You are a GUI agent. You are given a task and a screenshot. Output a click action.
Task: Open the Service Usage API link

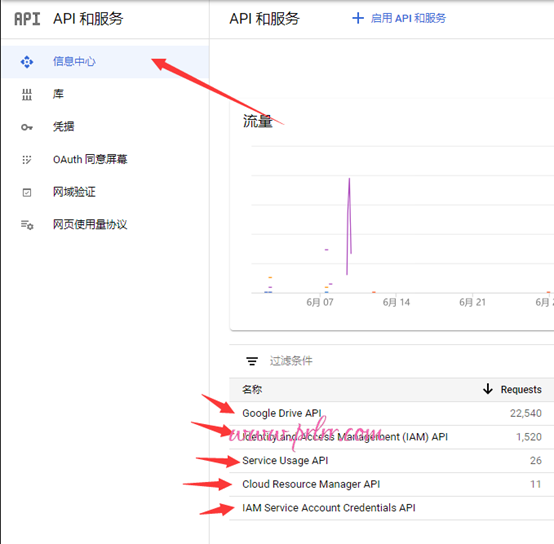285,460
